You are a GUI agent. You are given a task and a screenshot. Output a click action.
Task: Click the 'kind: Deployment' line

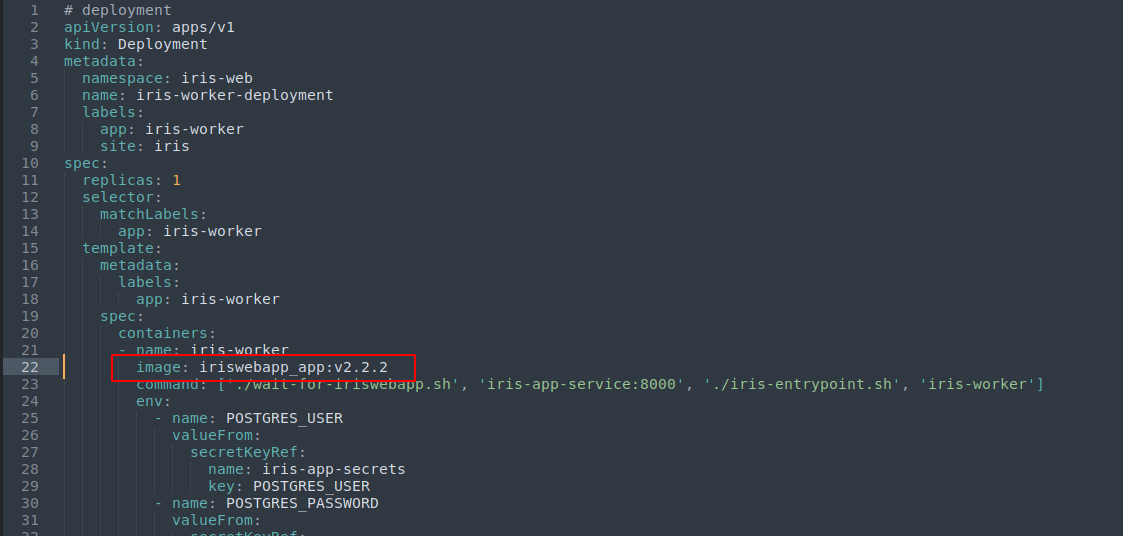(135, 44)
